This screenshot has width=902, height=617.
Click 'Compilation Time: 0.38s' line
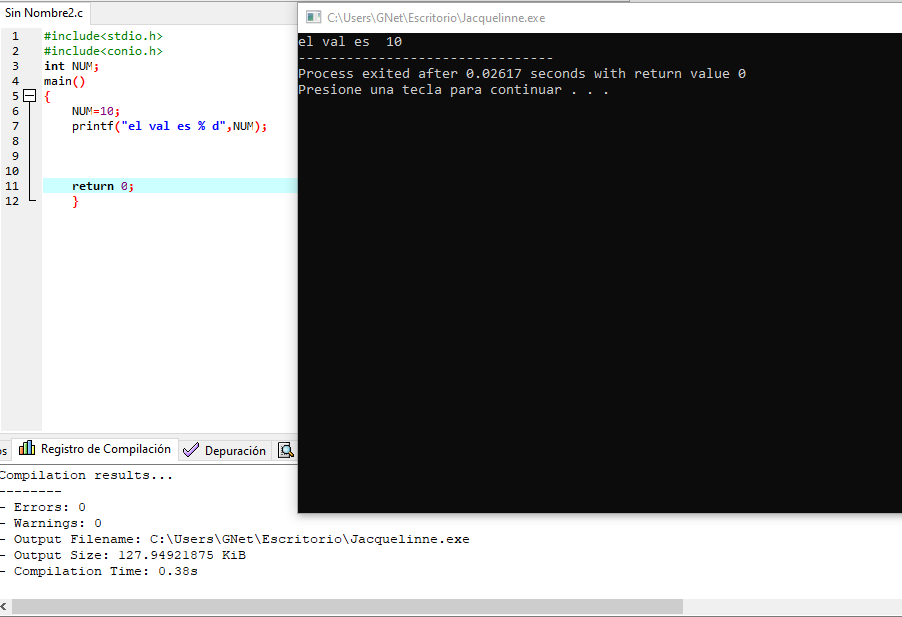99,572
